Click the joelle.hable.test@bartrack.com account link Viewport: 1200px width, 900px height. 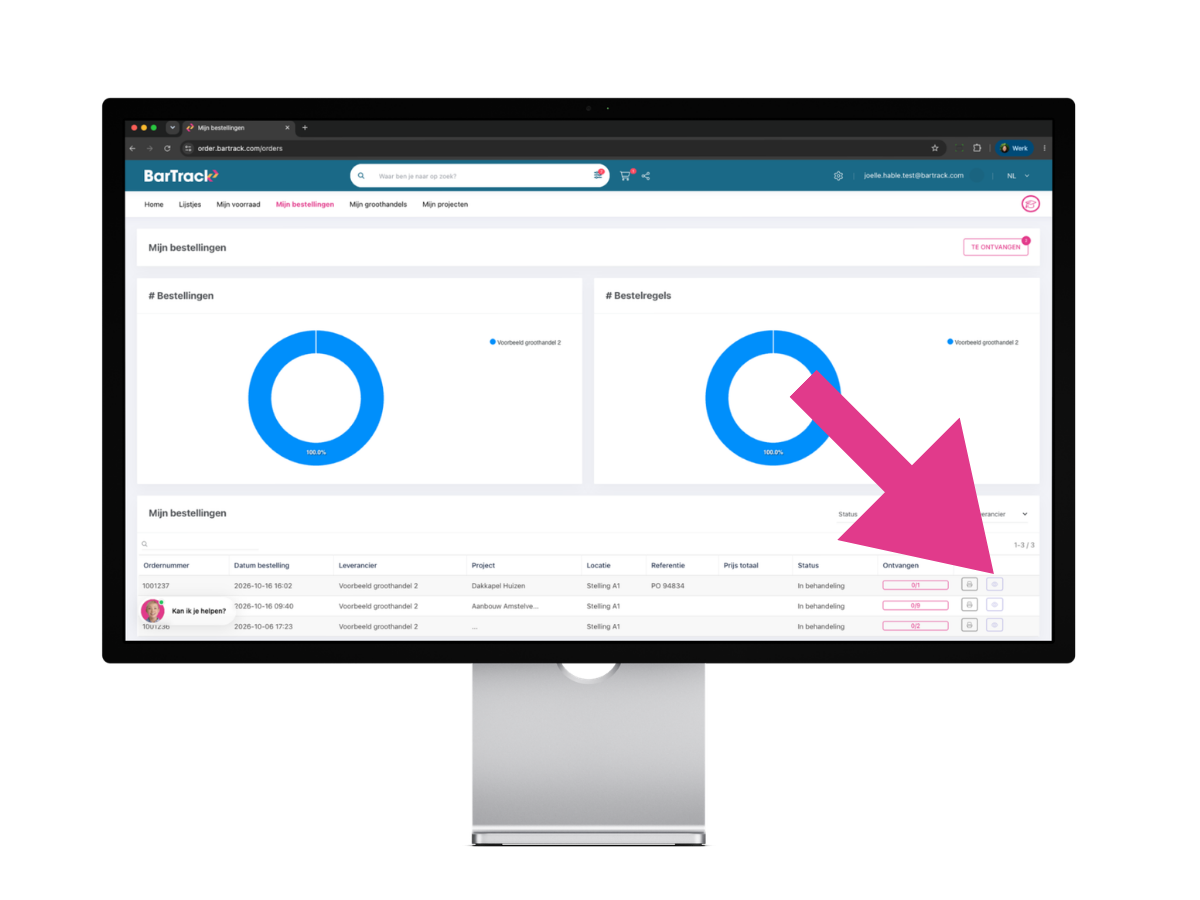pyautogui.click(x=914, y=176)
